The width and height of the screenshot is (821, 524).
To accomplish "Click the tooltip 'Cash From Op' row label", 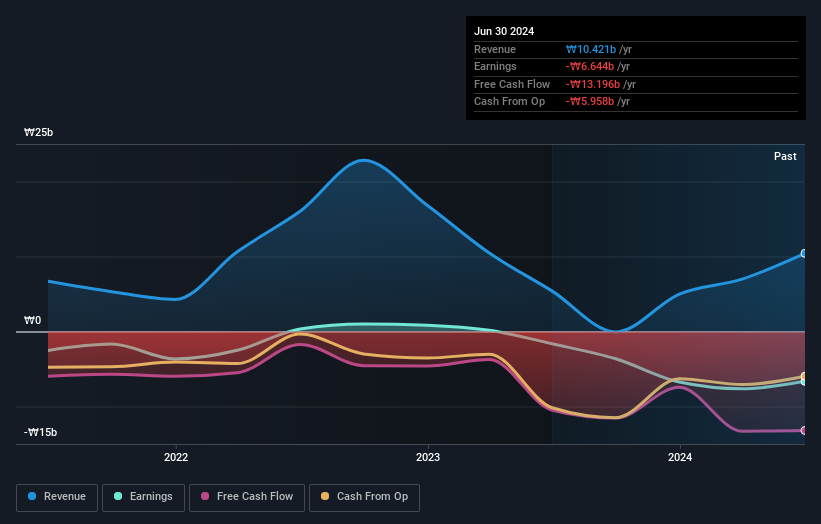I will click(509, 102).
